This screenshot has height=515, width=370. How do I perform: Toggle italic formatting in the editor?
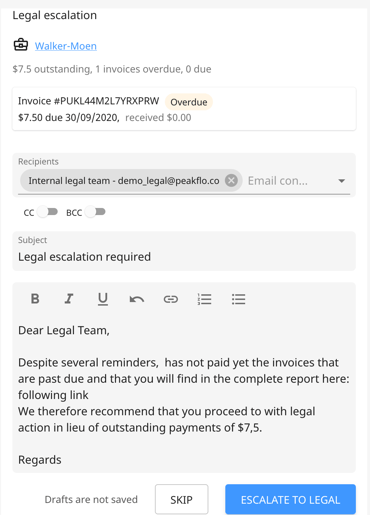(69, 299)
